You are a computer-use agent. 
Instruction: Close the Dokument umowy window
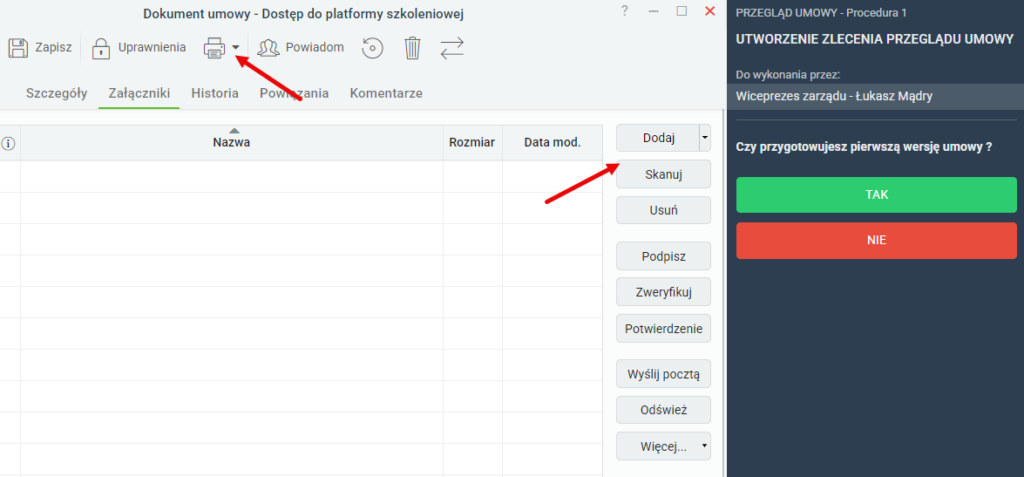711,11
